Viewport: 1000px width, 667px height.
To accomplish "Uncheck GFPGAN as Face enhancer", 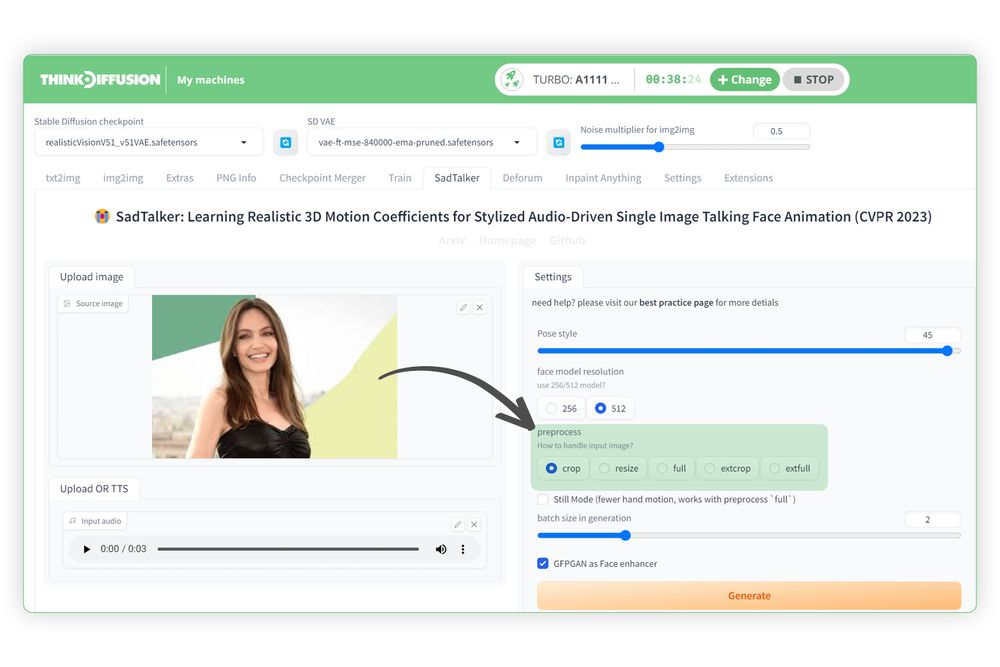I will 543,564.
